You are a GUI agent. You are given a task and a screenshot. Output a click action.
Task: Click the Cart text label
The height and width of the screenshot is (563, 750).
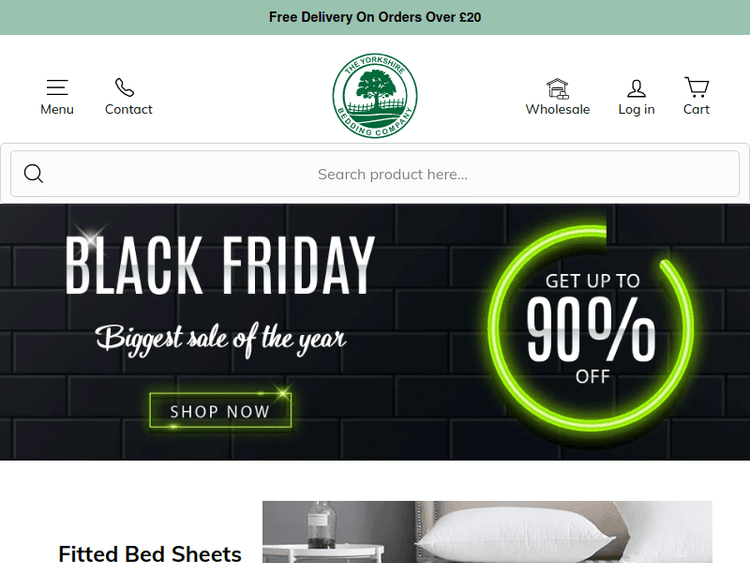coord(696,110)
